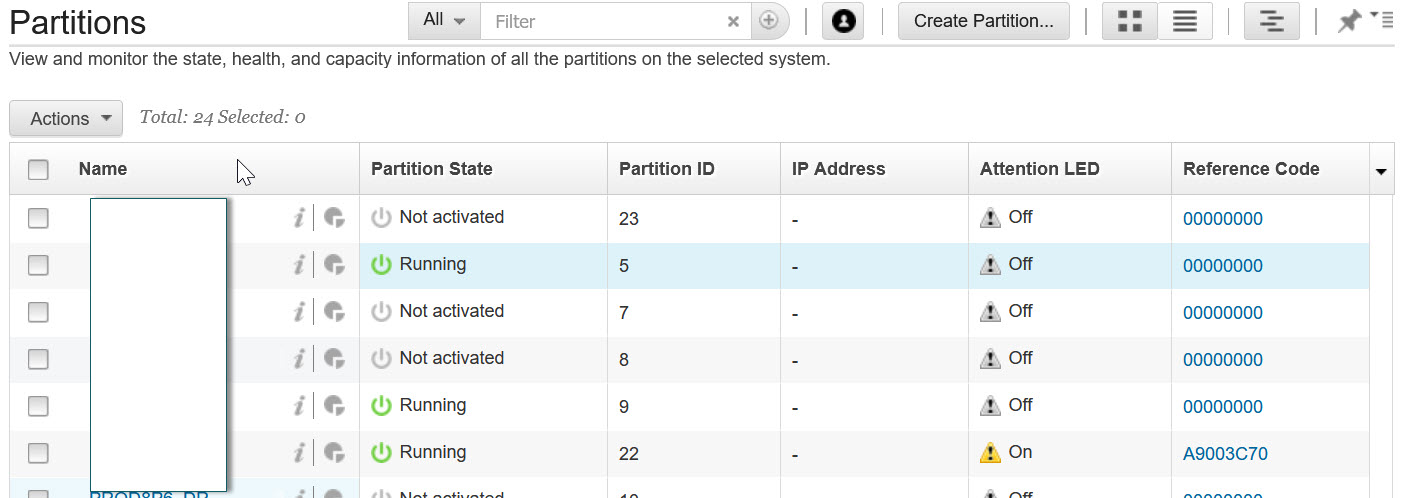The width and height of the screenshot is (1411, 498).
Task: Clear the filter with the X icon
Action: point(733,21)
